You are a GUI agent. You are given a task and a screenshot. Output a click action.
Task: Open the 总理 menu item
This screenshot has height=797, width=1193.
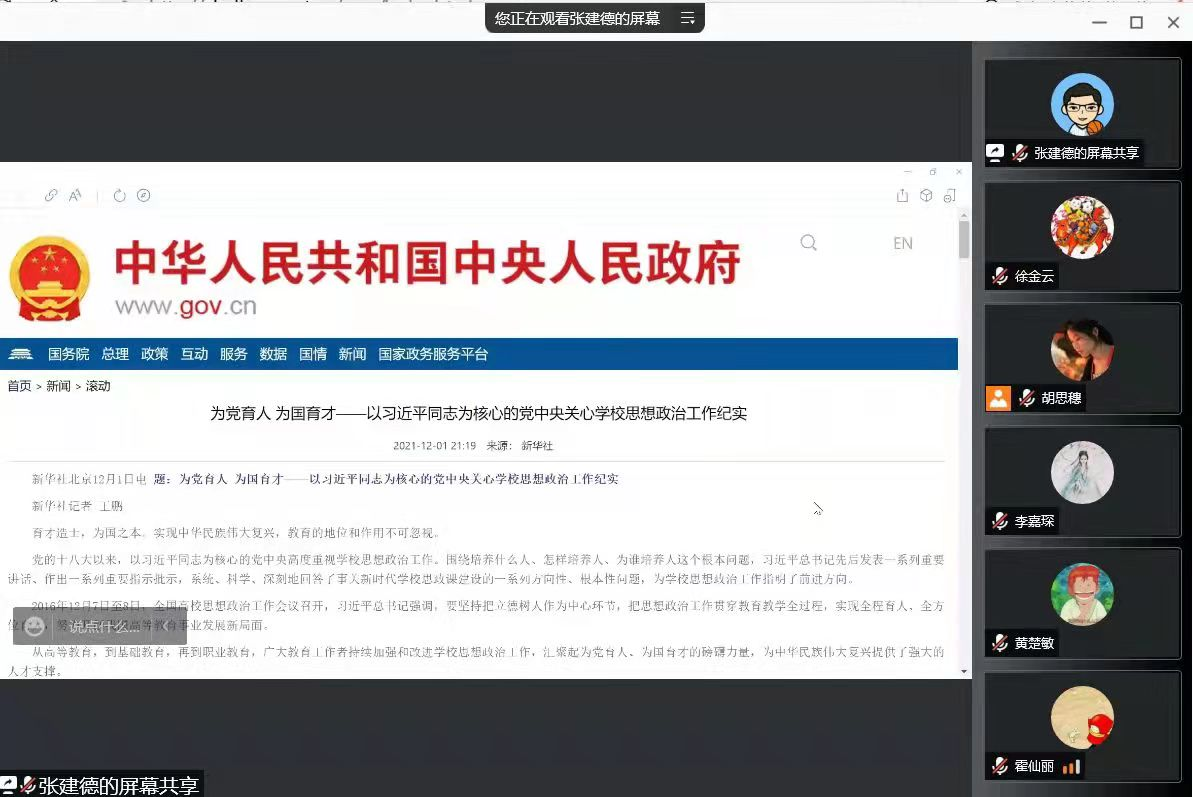tap(115, 354)
